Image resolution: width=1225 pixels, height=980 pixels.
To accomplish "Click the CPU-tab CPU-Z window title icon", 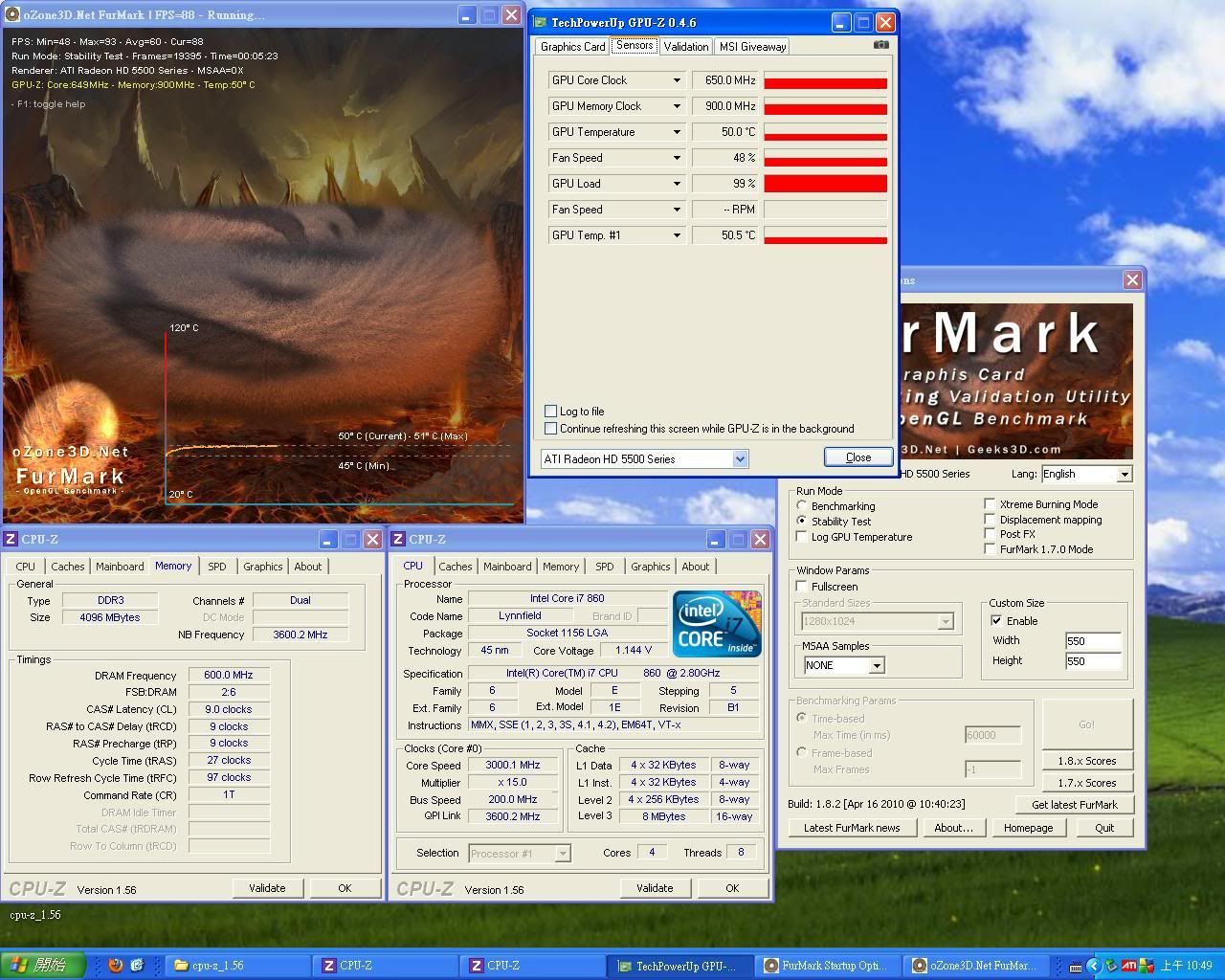I will (x=399, y=539).
